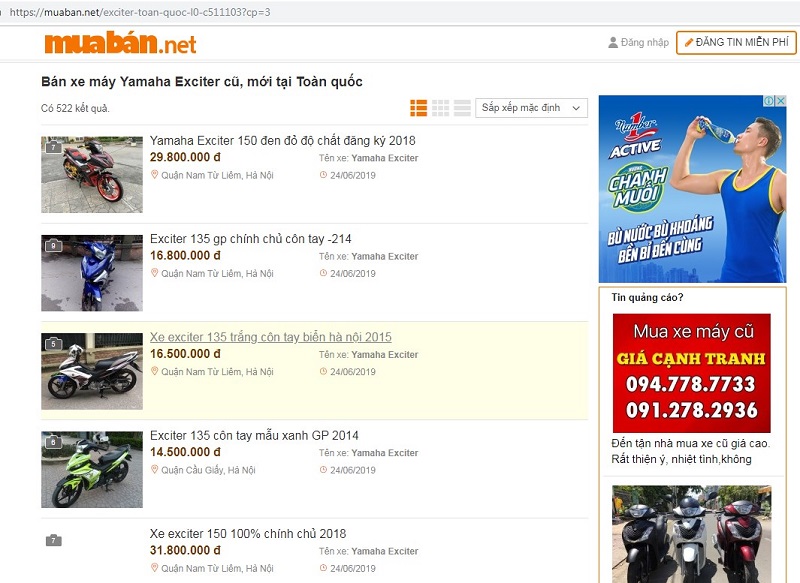The height and width of the screenshot is (583, 800).
Task: Click photo count badge on Exciter 150 đen đỏ
Action: coord(54,147)
